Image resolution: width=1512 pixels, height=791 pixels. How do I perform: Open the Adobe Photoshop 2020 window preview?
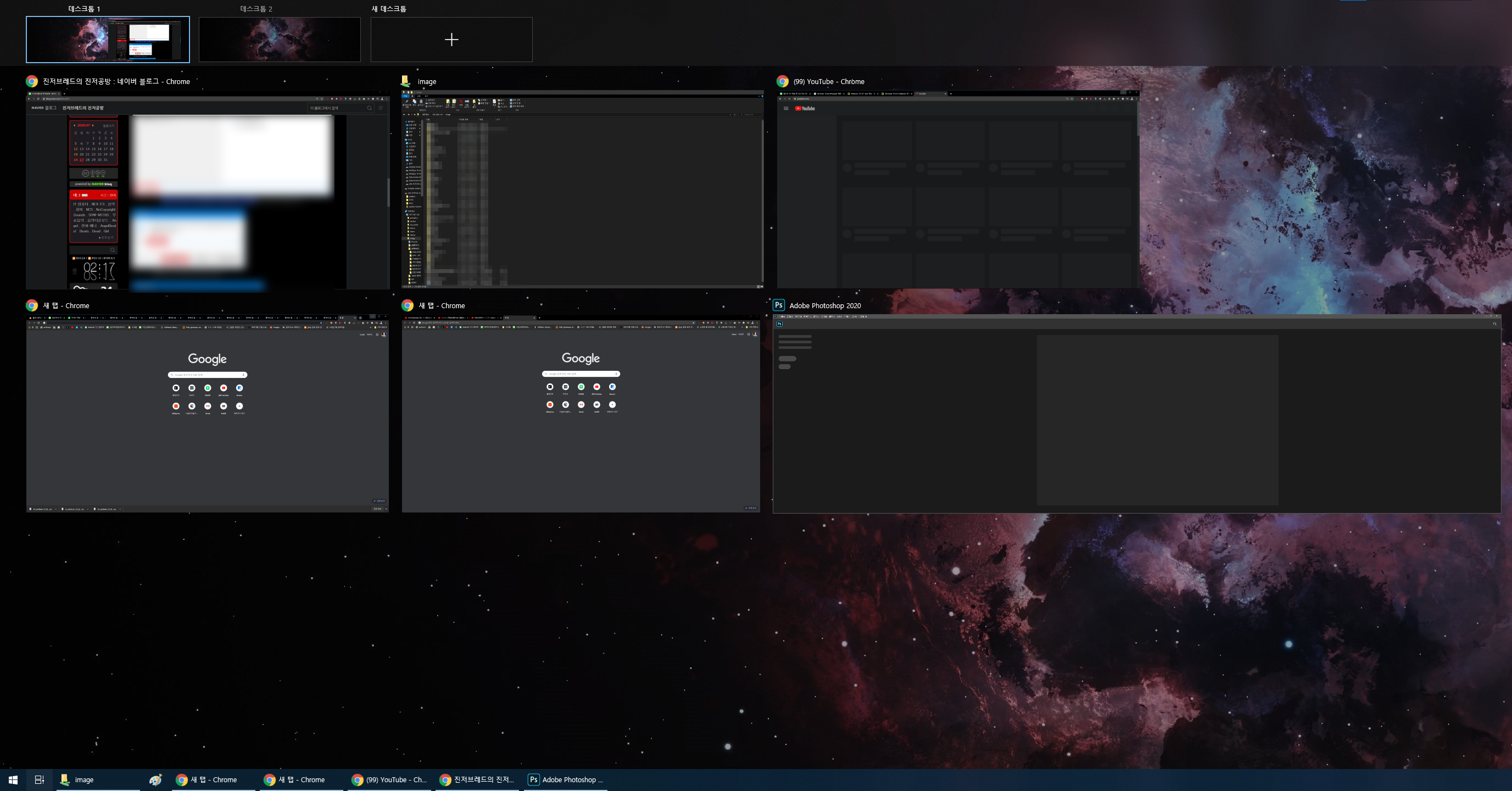tap(1136, 414)
